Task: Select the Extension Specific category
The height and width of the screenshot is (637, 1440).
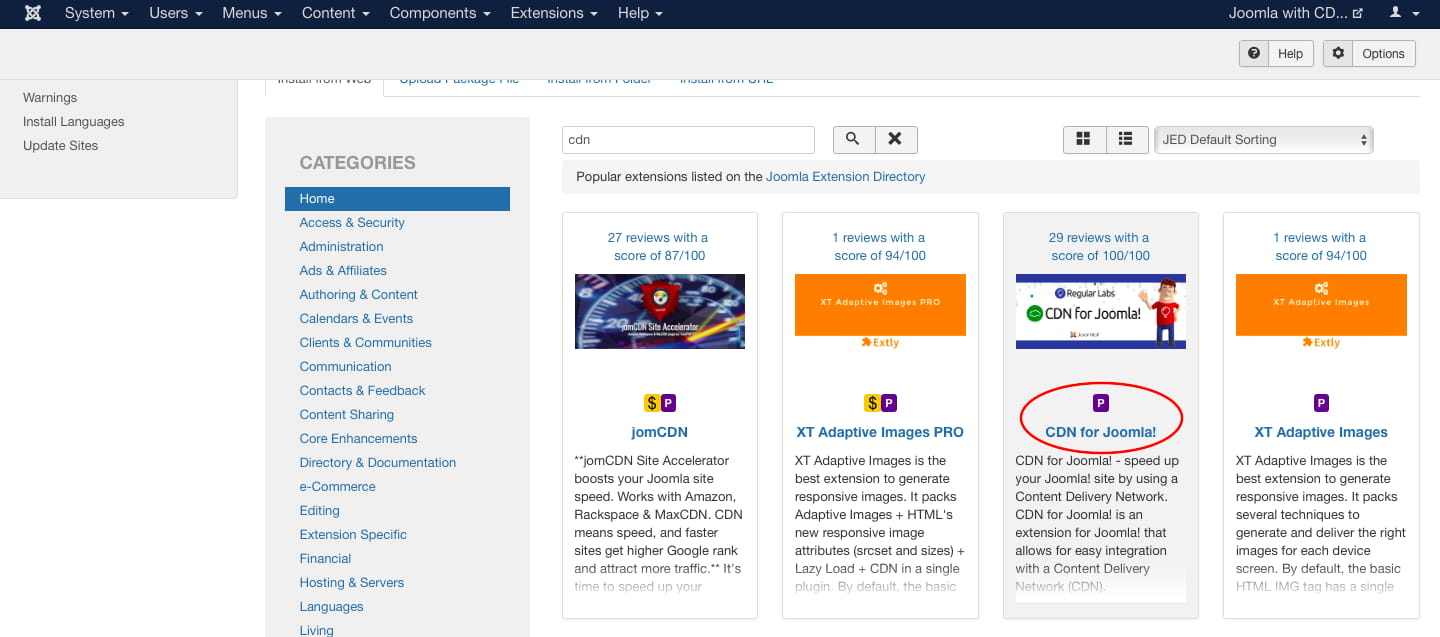Action: [353, 534]
